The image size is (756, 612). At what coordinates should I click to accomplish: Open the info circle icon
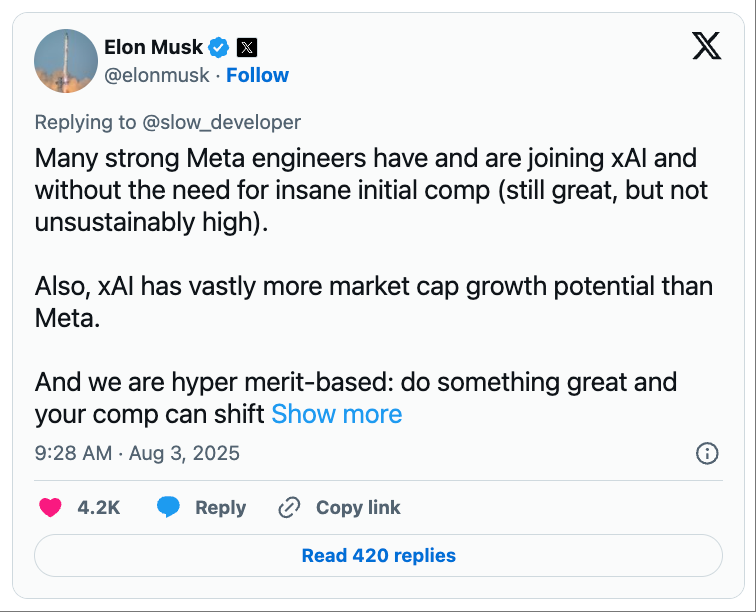pyautogui.click(x=706, y=453)
